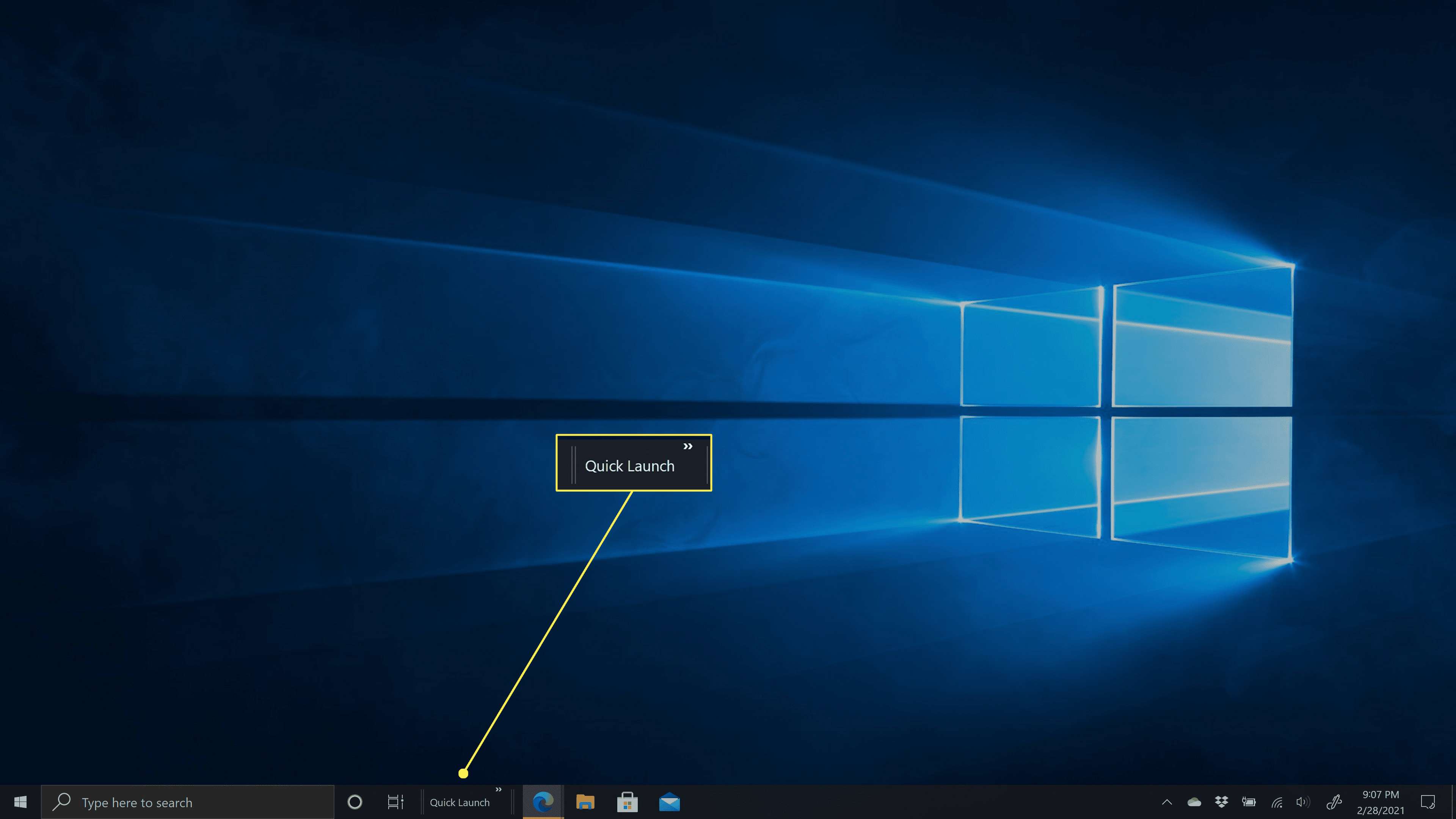This screenshot has height=819, width=1456.
Task: Open the Windows Start menu
Action: tap(20, 802)
